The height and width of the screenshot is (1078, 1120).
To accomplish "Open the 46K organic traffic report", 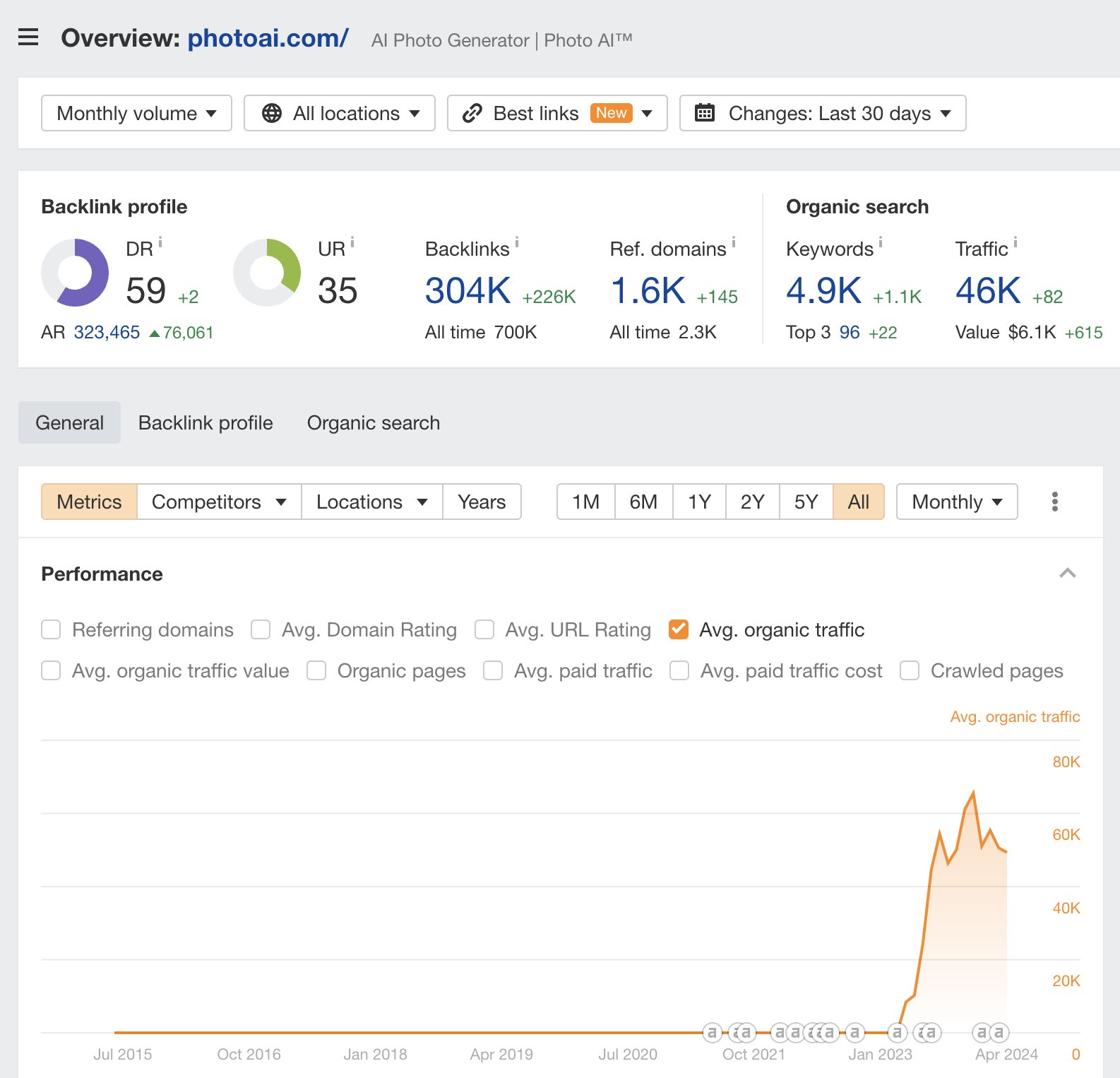I will 989,290.
